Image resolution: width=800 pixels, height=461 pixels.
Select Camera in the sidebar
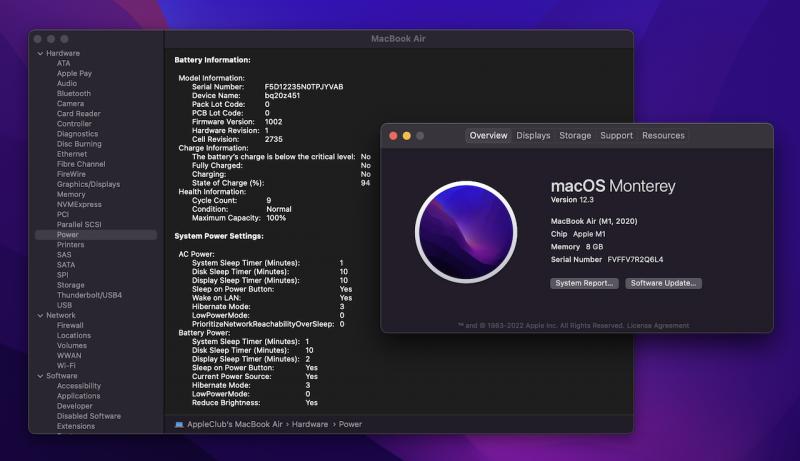(70, 104)
